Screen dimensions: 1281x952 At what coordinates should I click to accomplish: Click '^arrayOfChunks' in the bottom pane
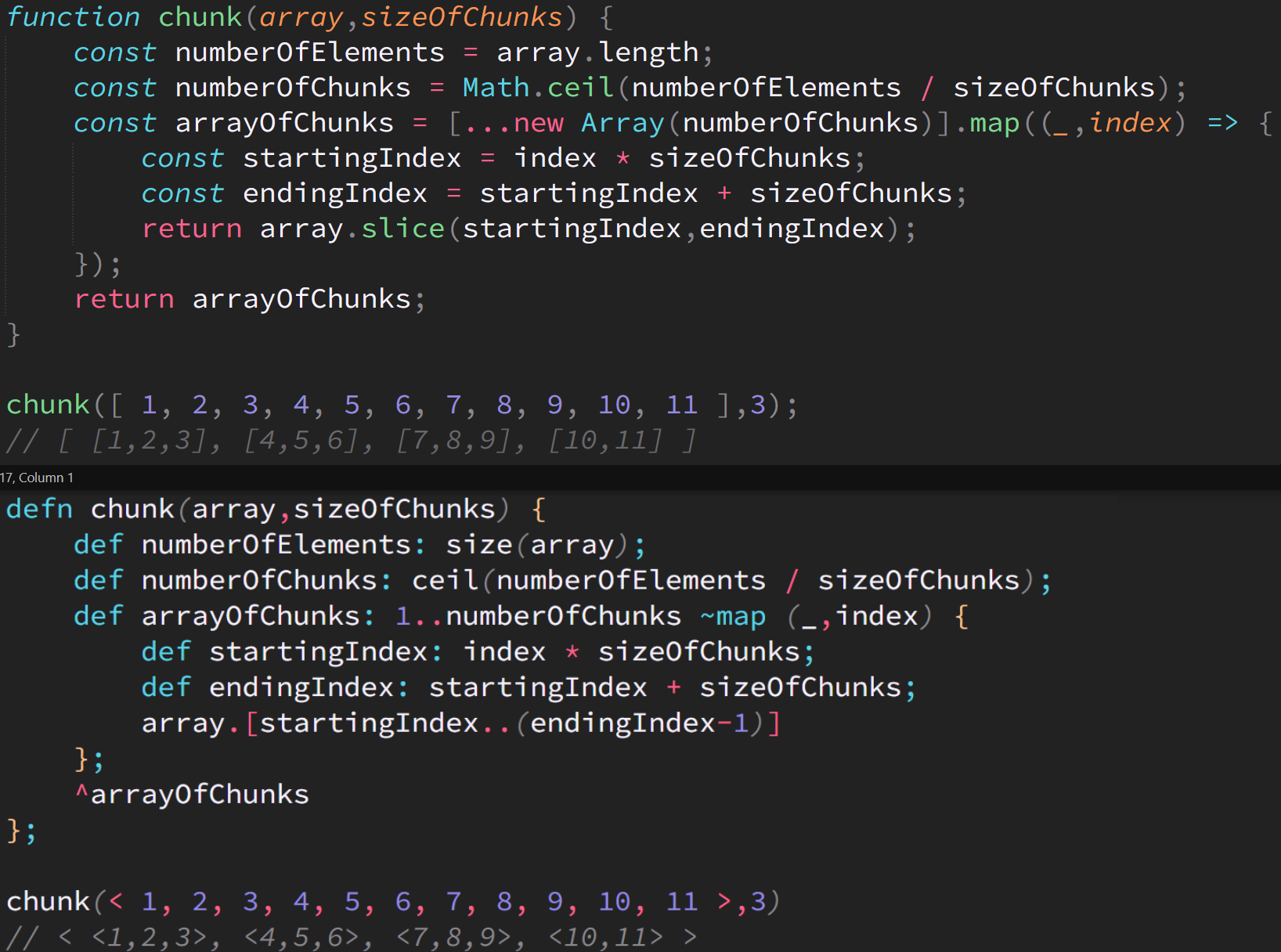coord(192,795)
